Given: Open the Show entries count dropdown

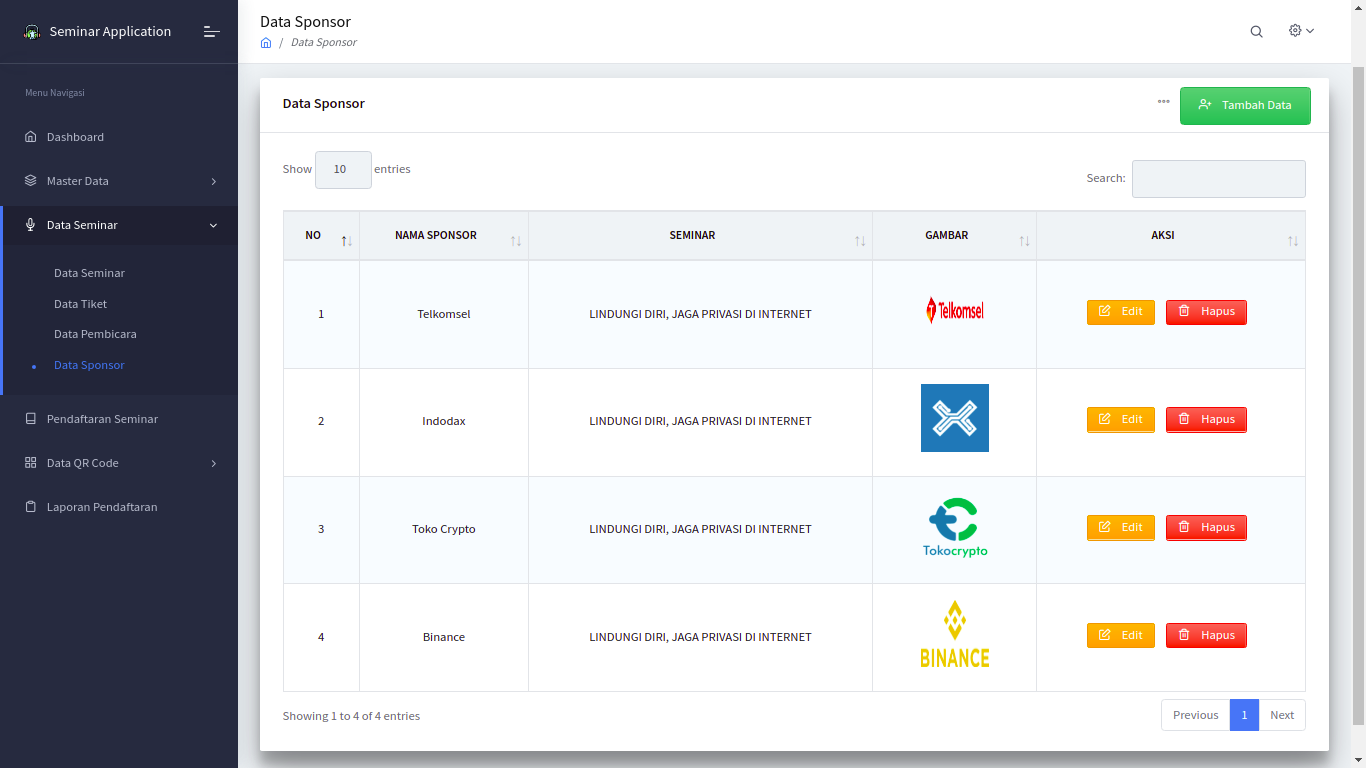Looking at the screenshot, I should pos(343,170).
